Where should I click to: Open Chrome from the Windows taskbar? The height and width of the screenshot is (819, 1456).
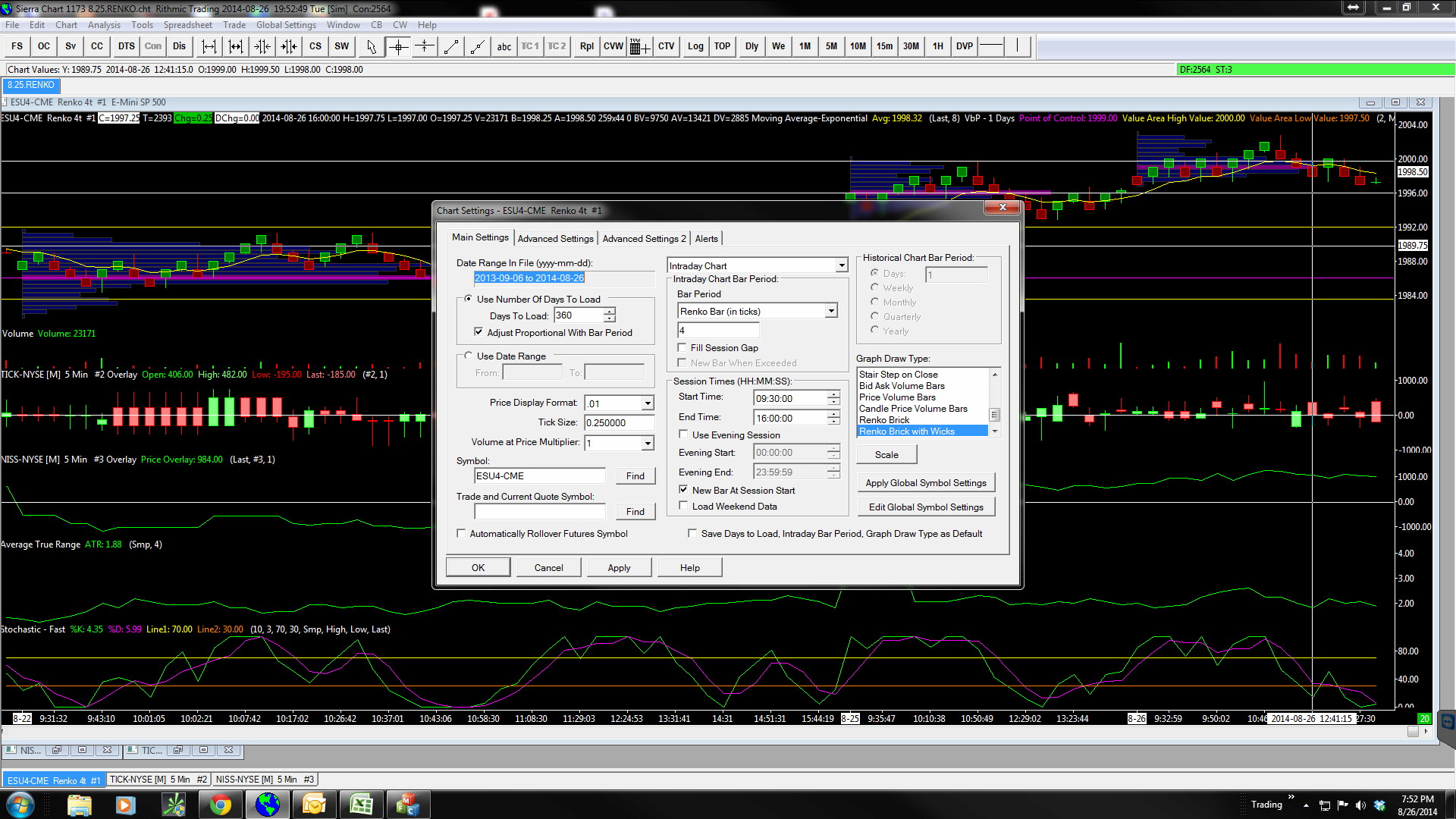pos(221,805)
